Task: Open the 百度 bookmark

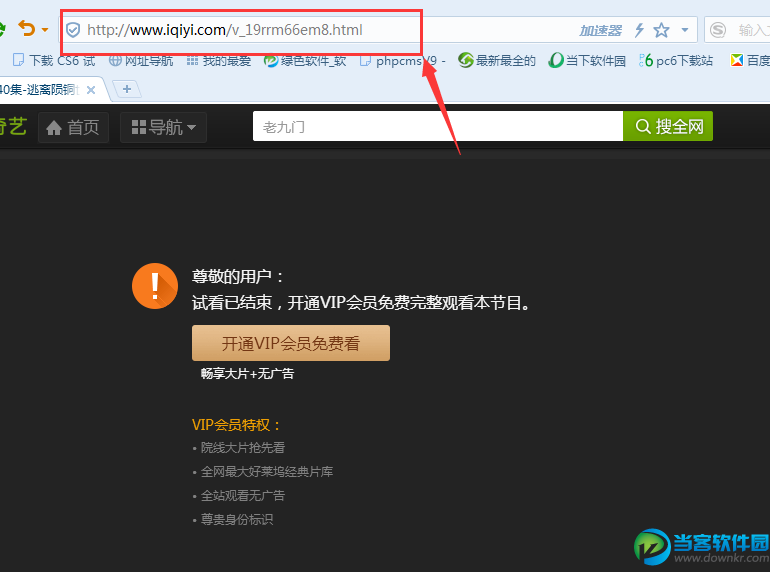Action: point(750,60)
